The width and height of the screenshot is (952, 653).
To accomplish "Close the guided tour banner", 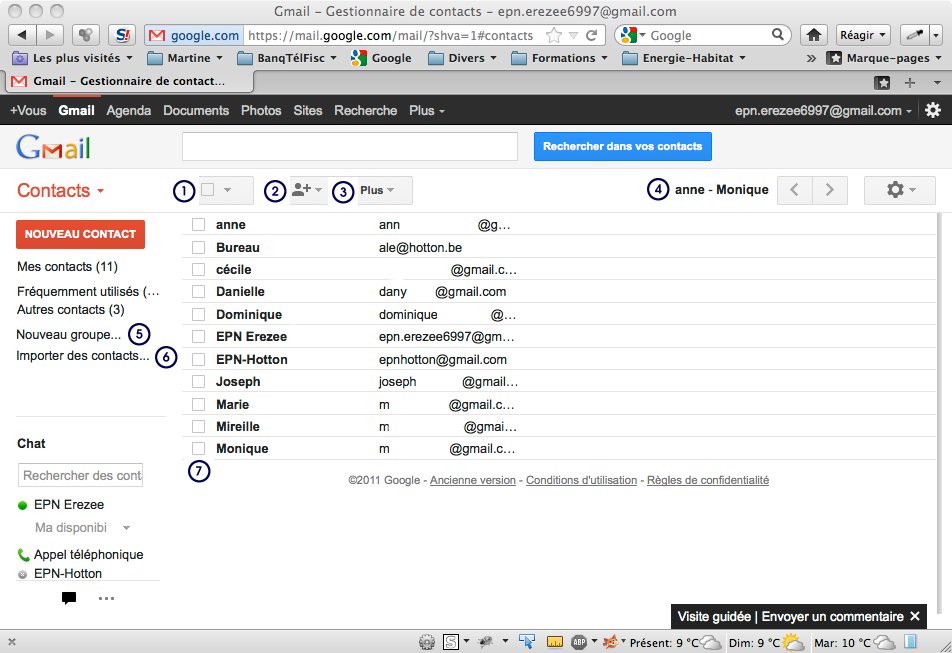I will (x=915, y=617).
